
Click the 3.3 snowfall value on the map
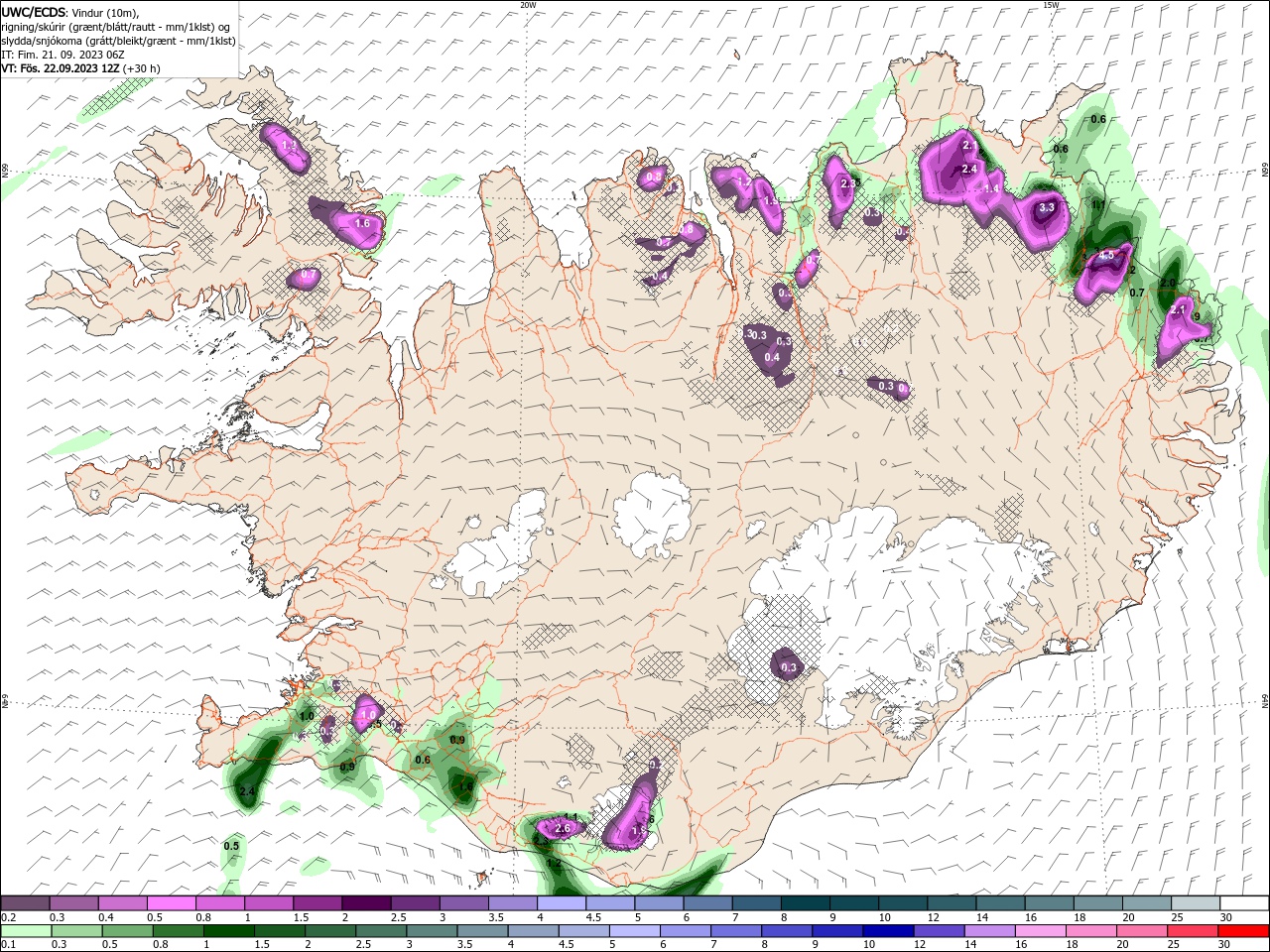pos(1046,208)
